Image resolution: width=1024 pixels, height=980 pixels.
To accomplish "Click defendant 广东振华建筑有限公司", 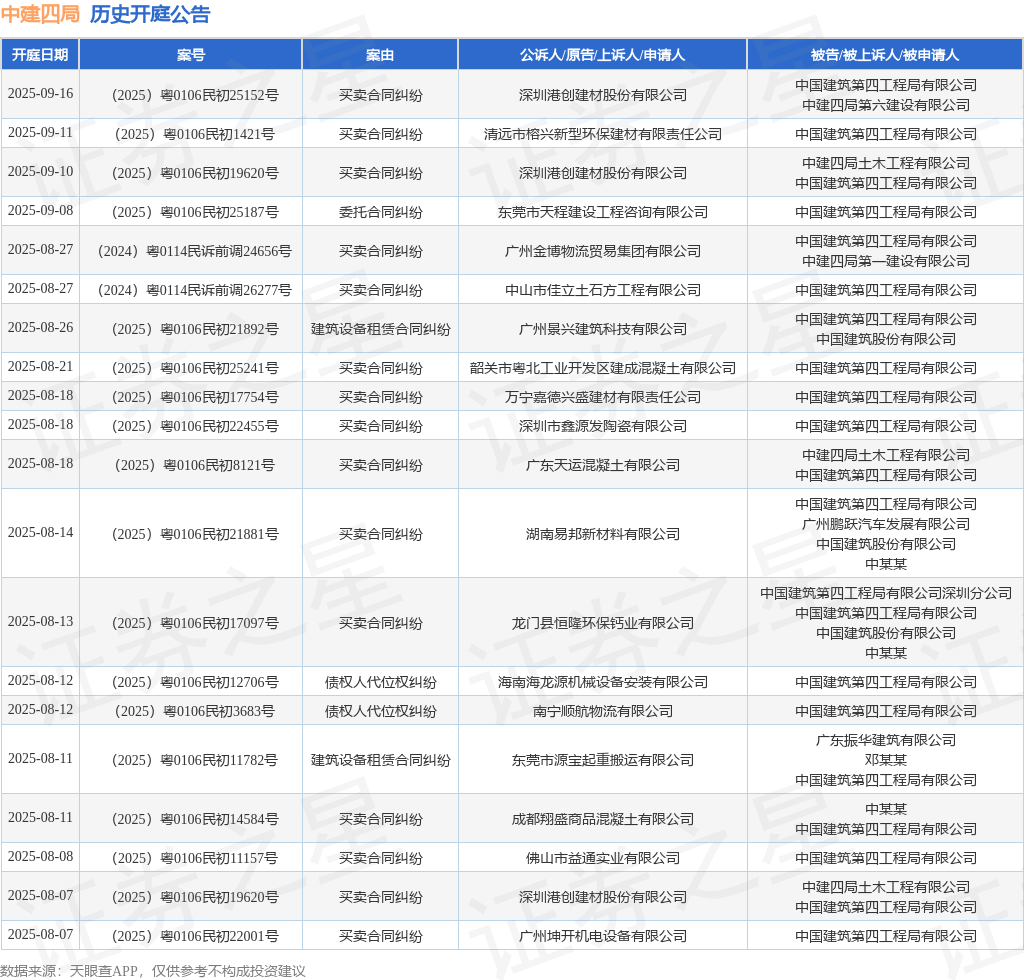I will click(x=886, y=740).
